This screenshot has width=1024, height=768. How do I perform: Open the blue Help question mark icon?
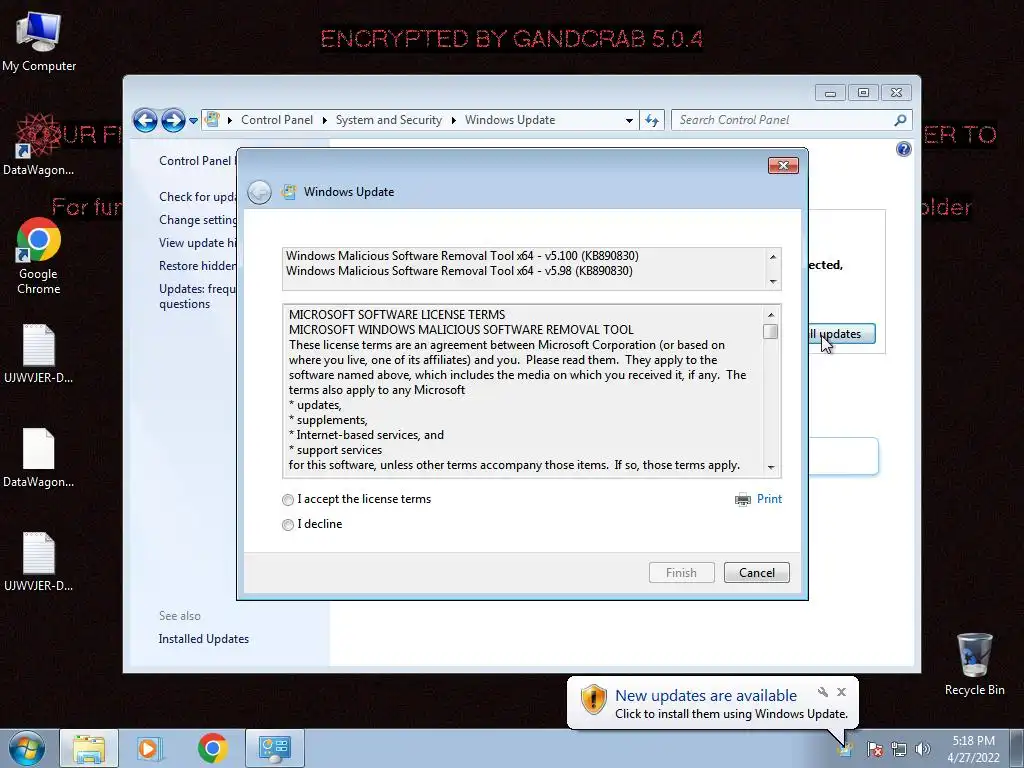coord(904,150)
